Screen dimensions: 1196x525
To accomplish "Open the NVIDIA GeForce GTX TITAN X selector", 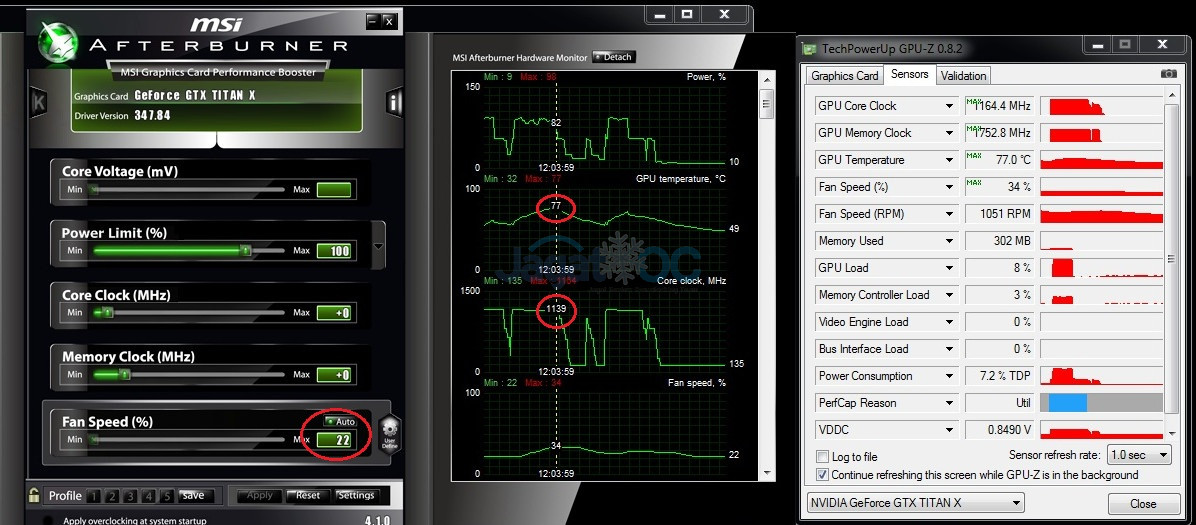I will tap(915, 503).
